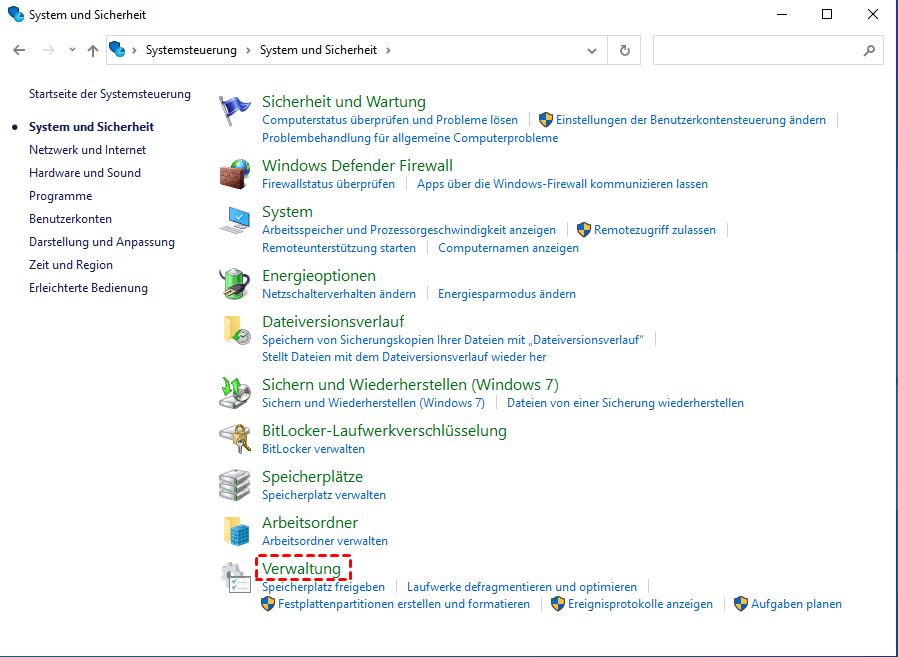Screen dimensions: 898x657
Task: Click Arbeitsordner verwalten
Action: point(325,541)
